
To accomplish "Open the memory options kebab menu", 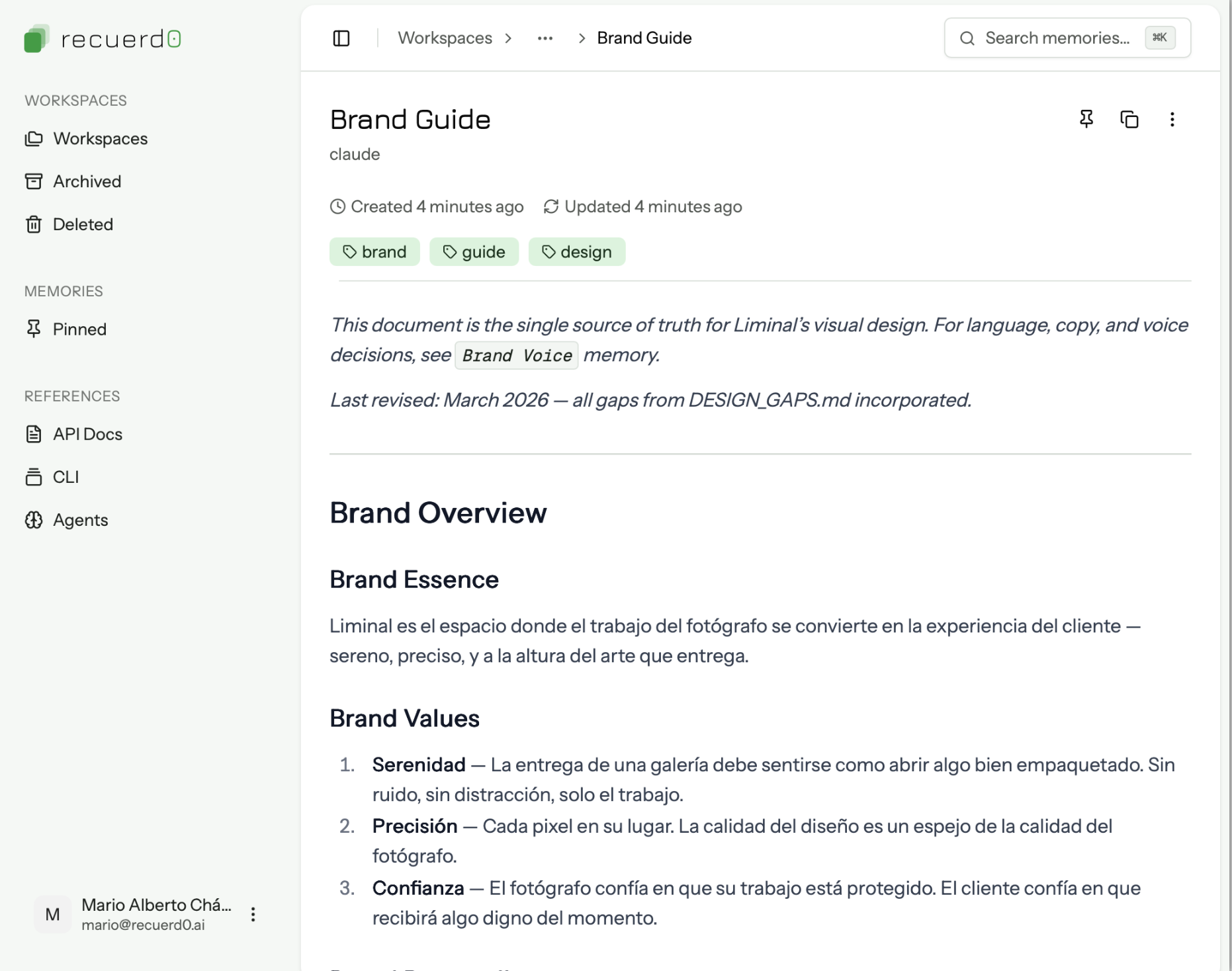I will pos(1172,119).
